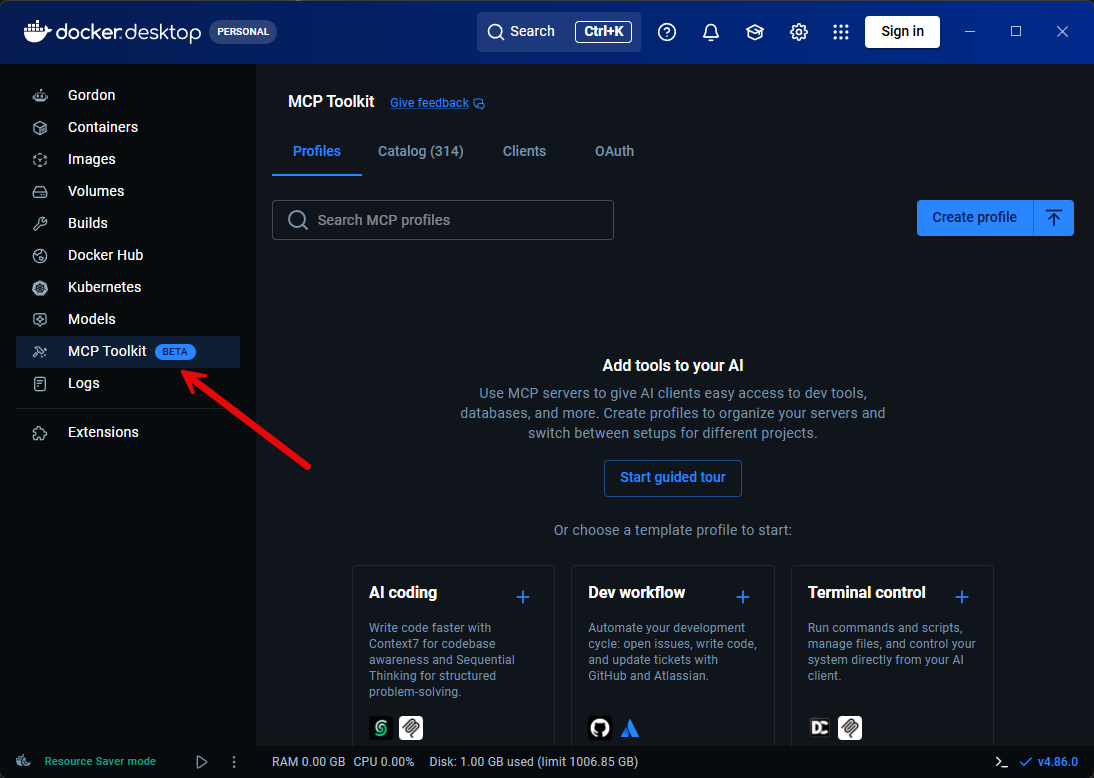Image resolution: width=1094 pixels, height=778 pixels.
Task: Click the Resource Saver mode label
Action: (x=100, y=762)
